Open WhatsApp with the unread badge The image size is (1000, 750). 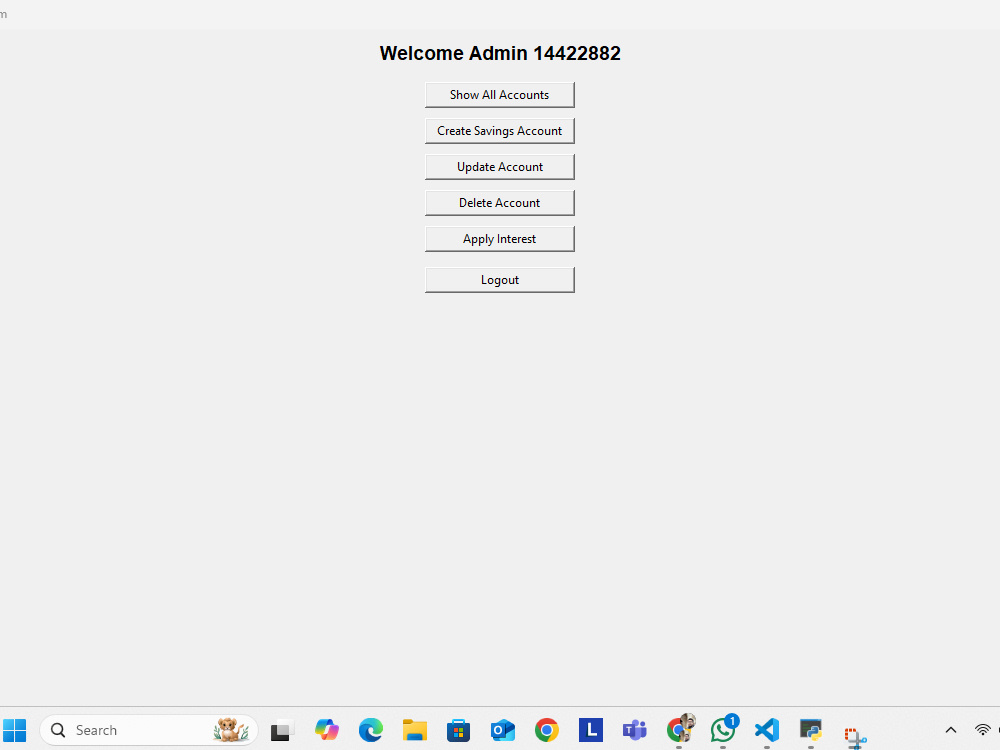click(x=724, y=729)
